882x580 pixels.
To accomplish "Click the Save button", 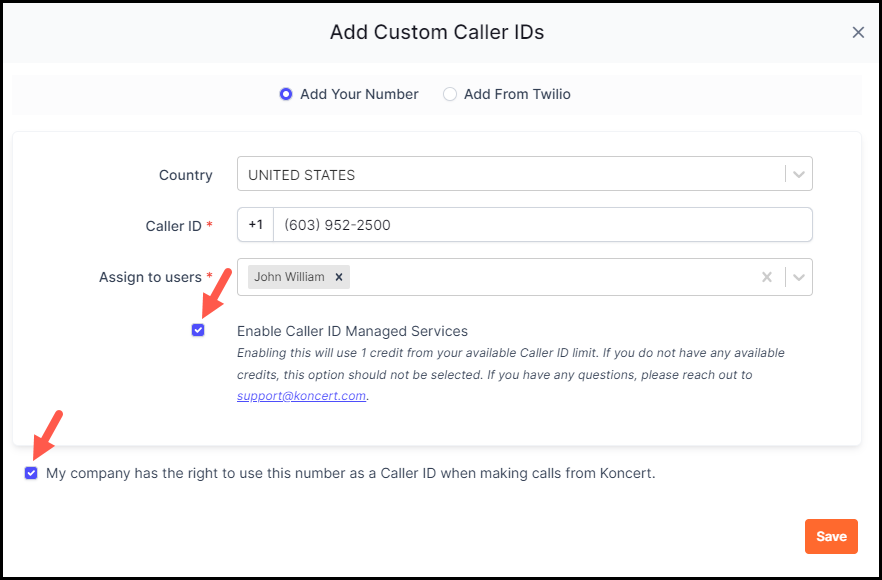I will tap(831, 536).
